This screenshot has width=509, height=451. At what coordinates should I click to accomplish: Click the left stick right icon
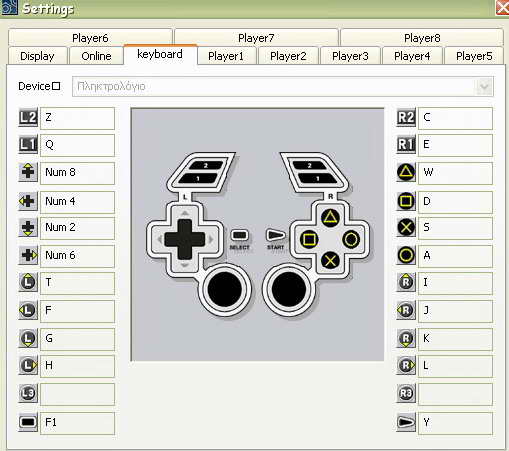click(x=28, y=365)
